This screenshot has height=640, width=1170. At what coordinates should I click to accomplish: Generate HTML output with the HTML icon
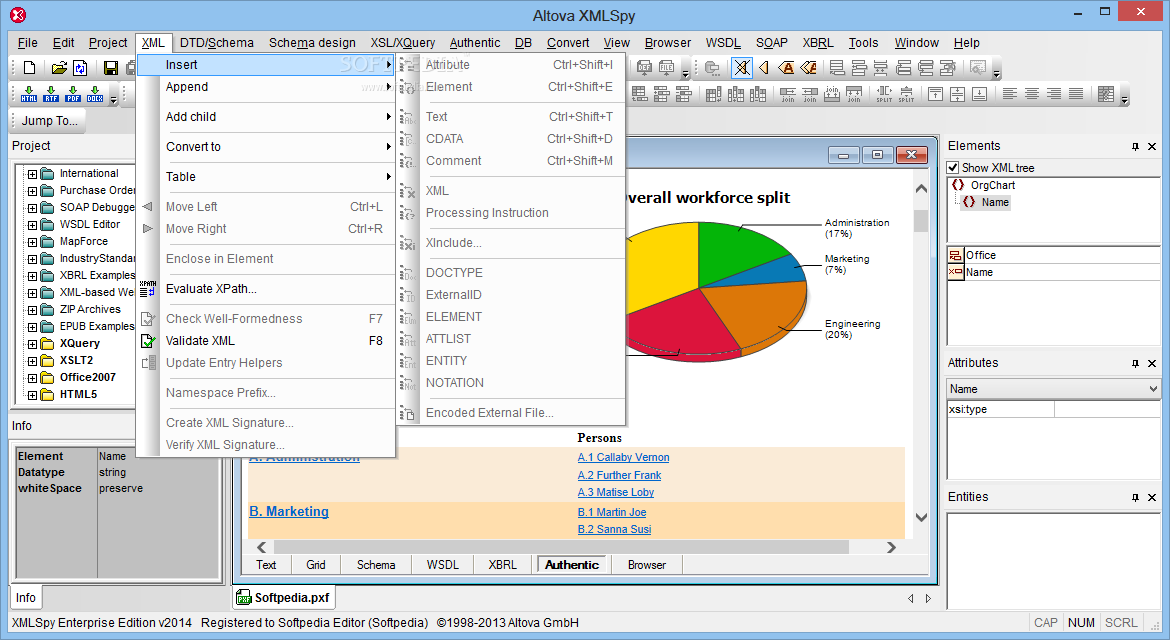[x=29, y=94]
